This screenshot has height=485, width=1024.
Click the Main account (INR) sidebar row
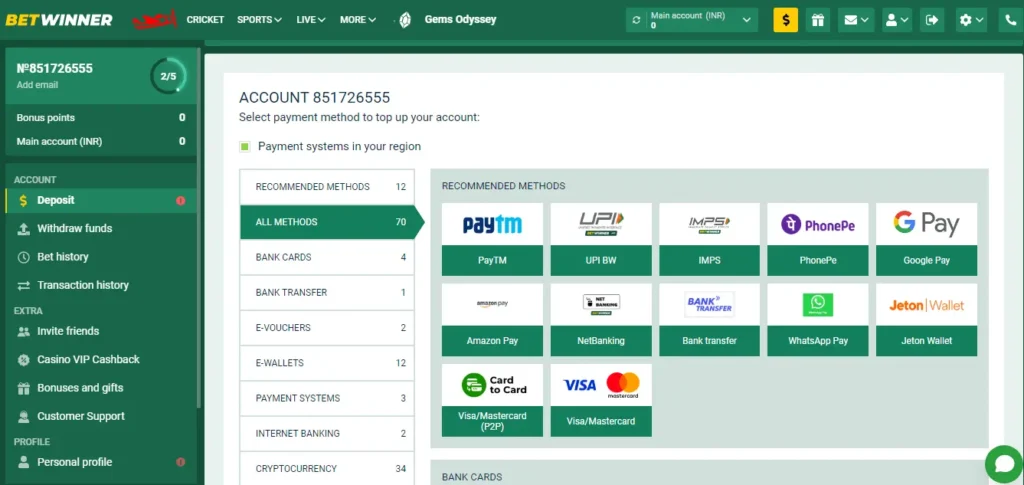(x=101, y=141)
